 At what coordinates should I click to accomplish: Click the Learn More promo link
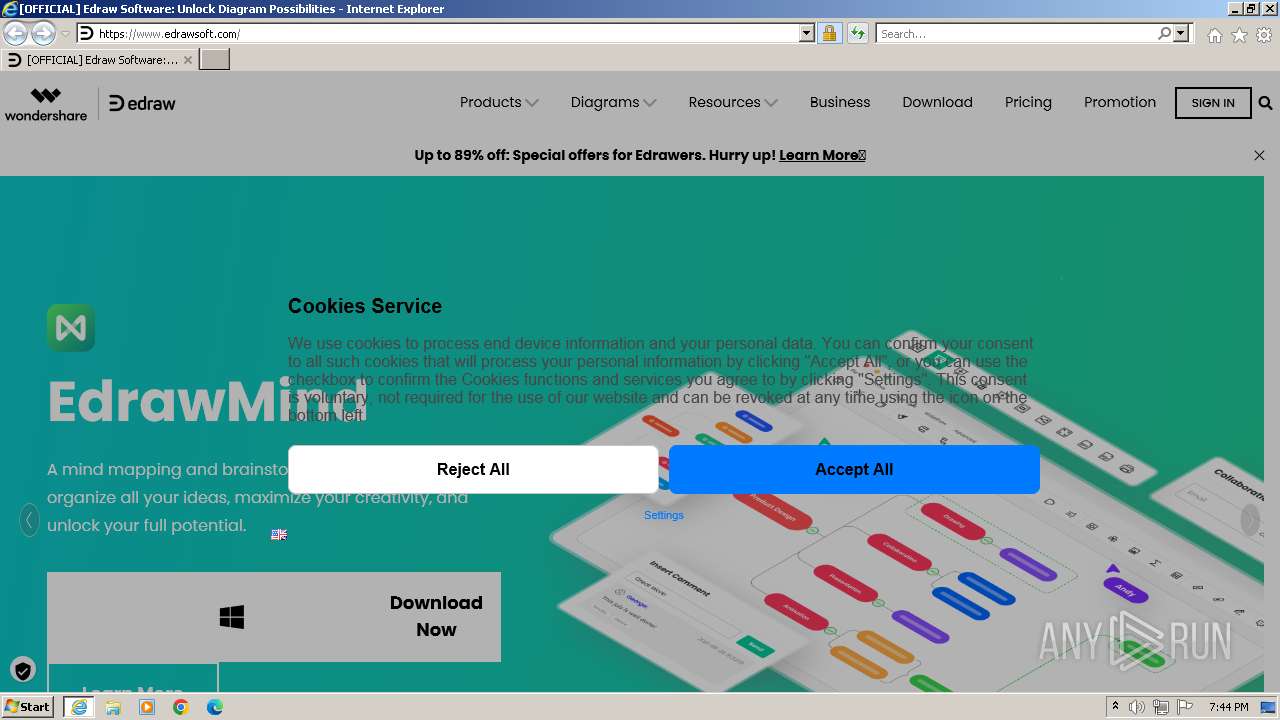(x=822, y=155)
